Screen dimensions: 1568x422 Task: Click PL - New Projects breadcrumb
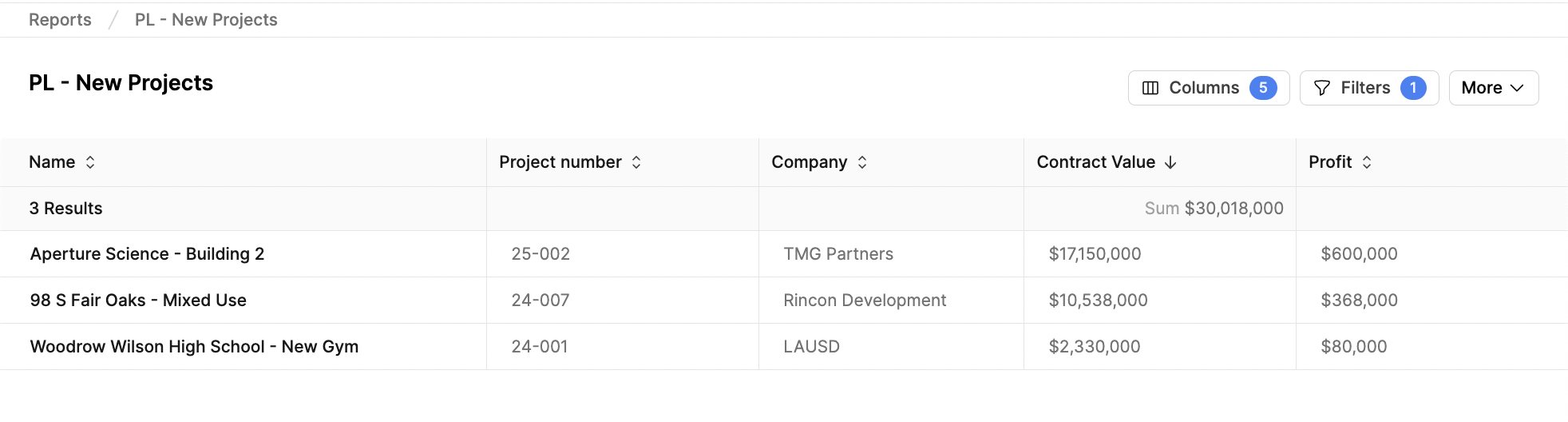206,20
